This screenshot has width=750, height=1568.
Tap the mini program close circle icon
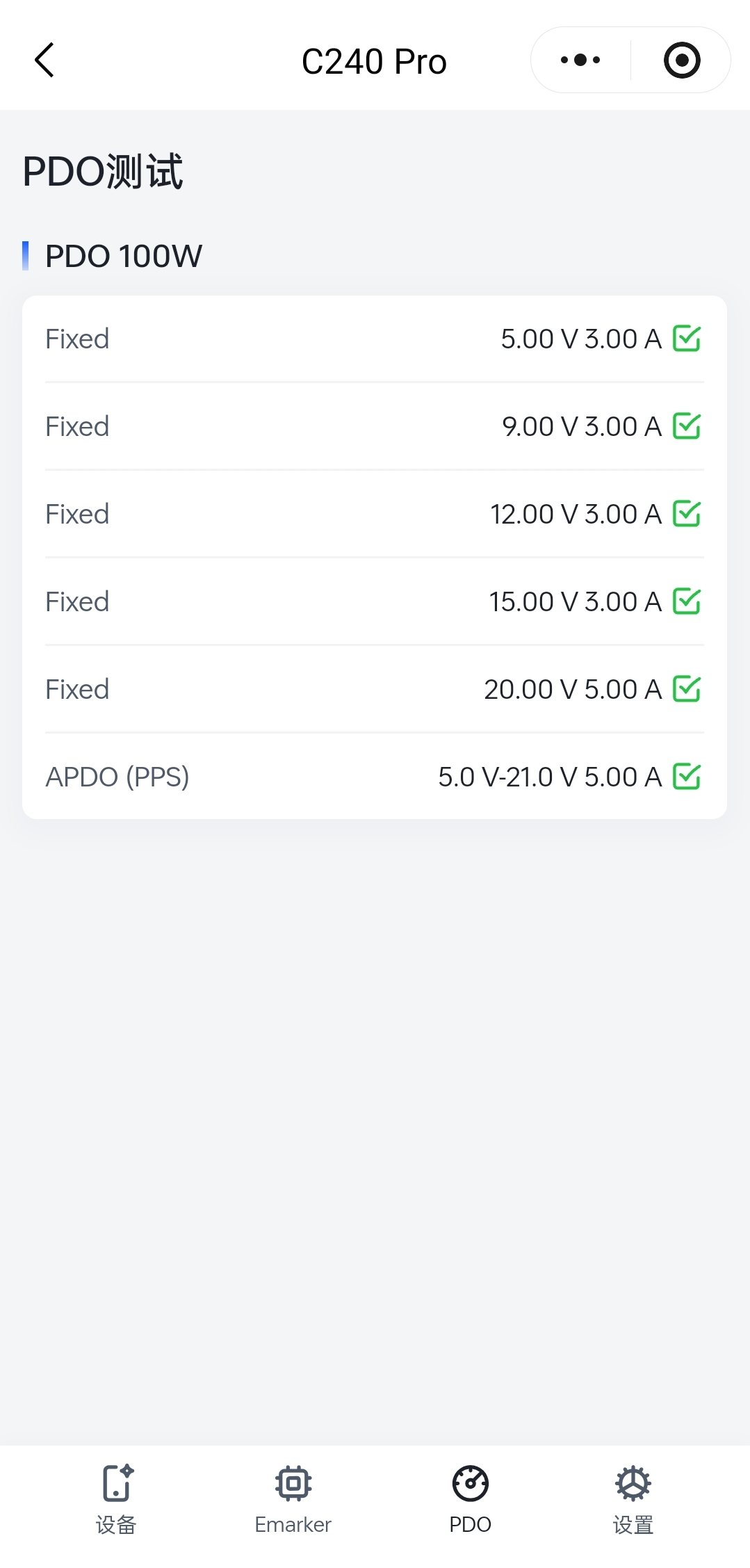click(x=681, y=60)
